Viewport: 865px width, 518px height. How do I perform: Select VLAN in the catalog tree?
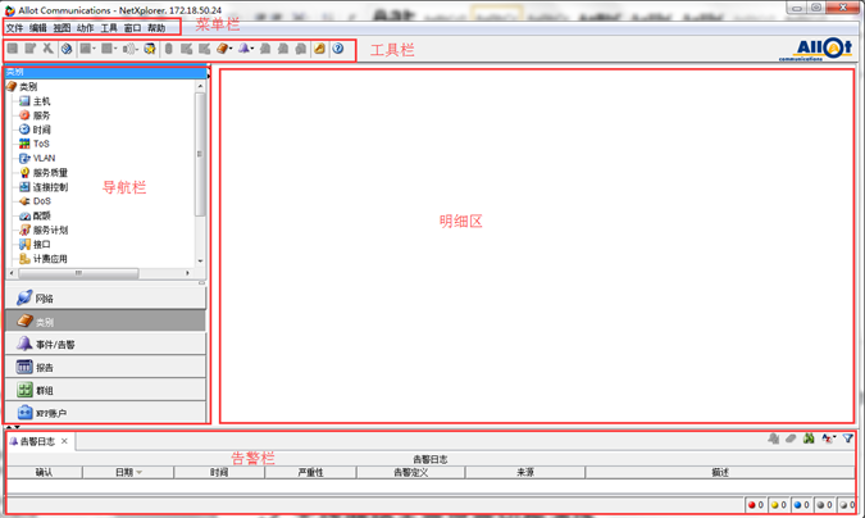tap(44, 158)
